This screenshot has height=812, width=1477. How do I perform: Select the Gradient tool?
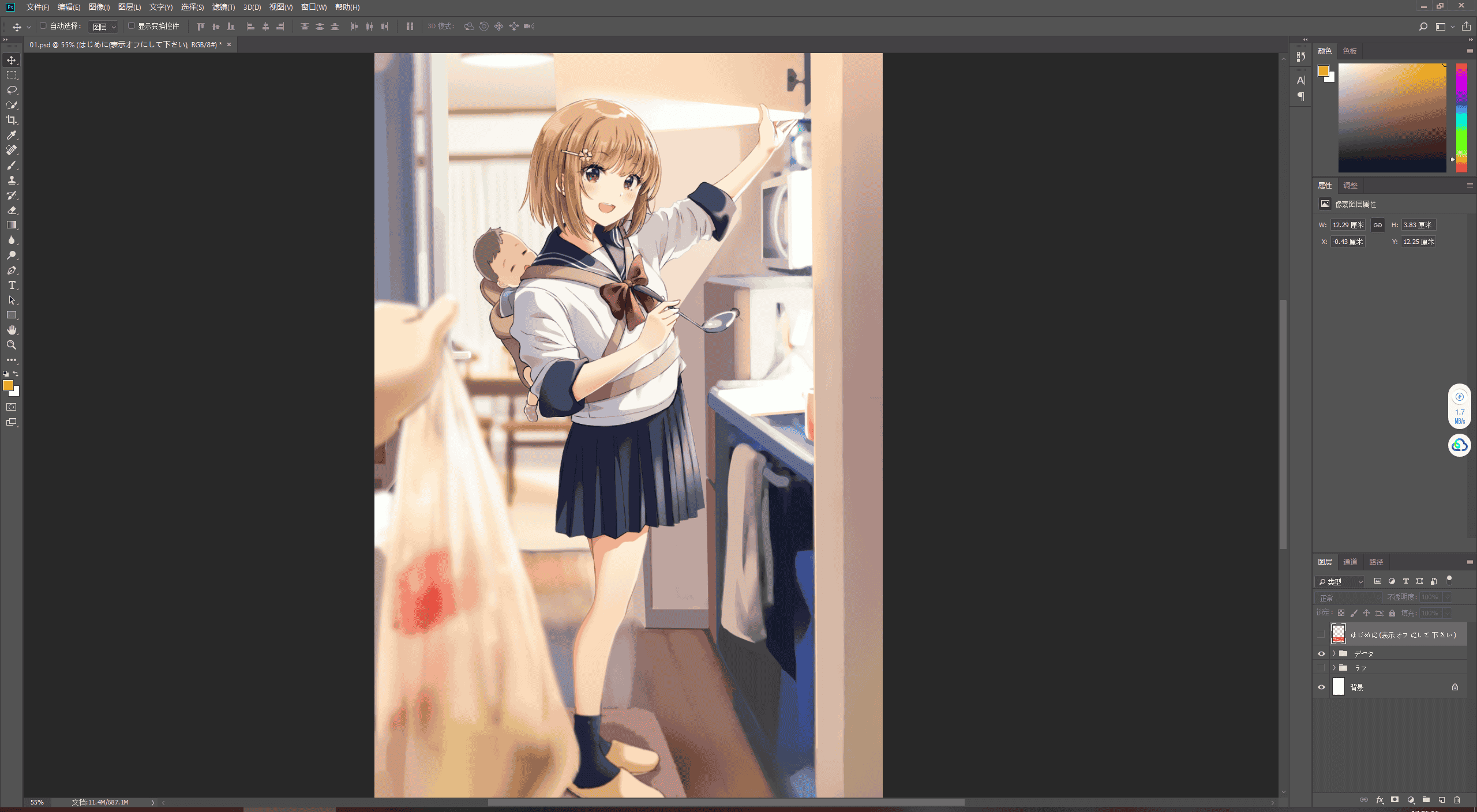[12, 225]
